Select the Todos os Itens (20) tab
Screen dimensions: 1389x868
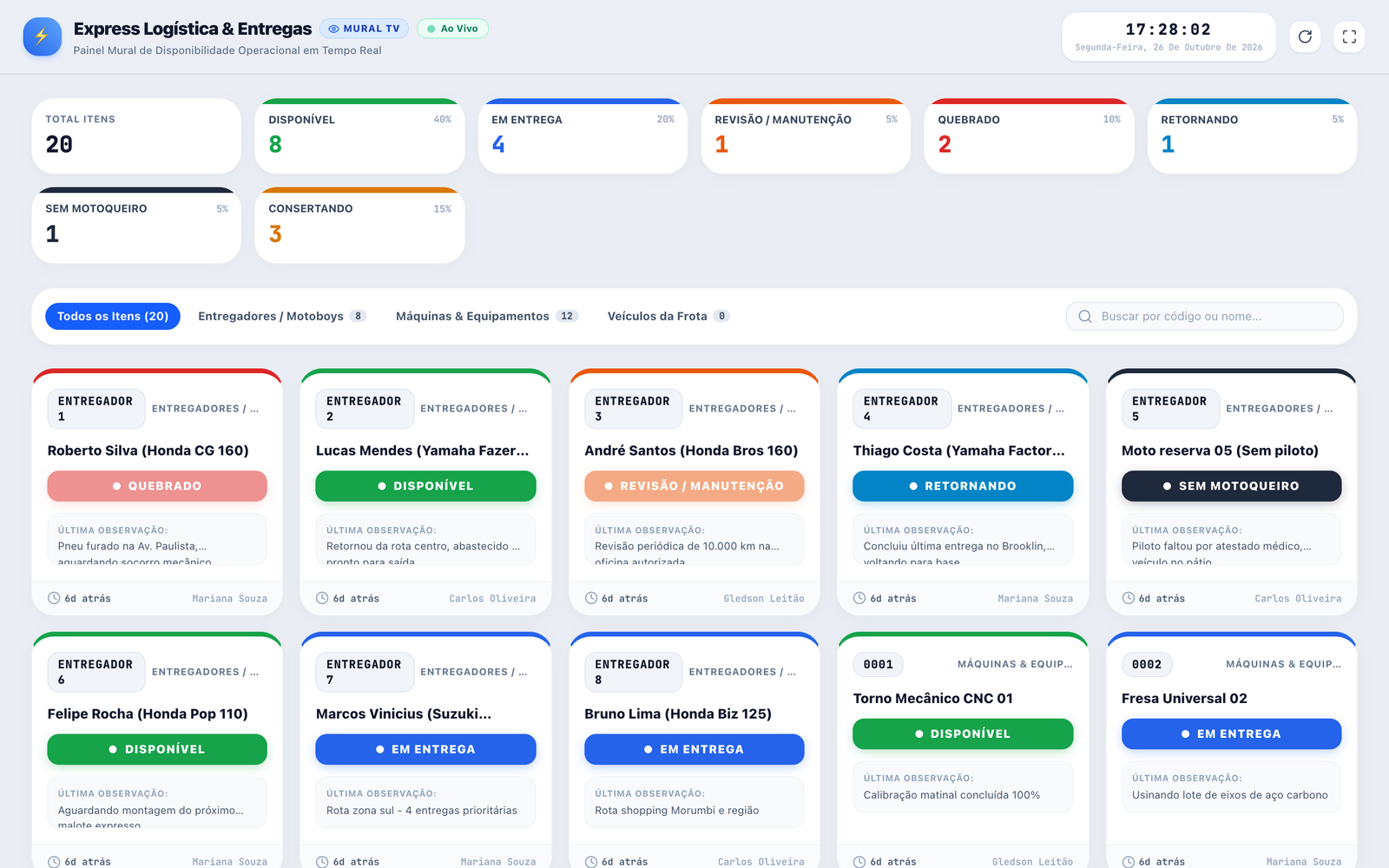pos(113,316)
